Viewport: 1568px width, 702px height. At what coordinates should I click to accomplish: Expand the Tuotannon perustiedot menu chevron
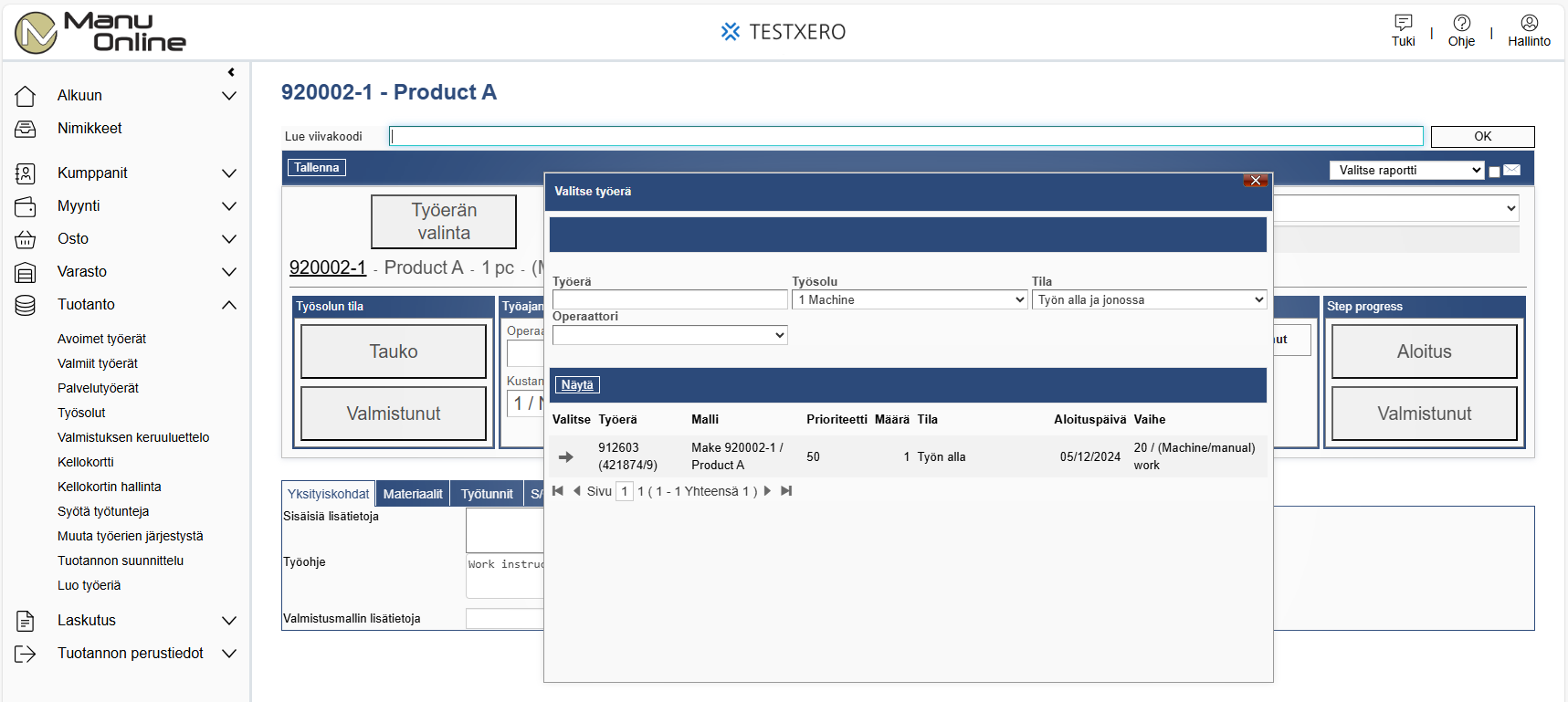pos(229,654)
